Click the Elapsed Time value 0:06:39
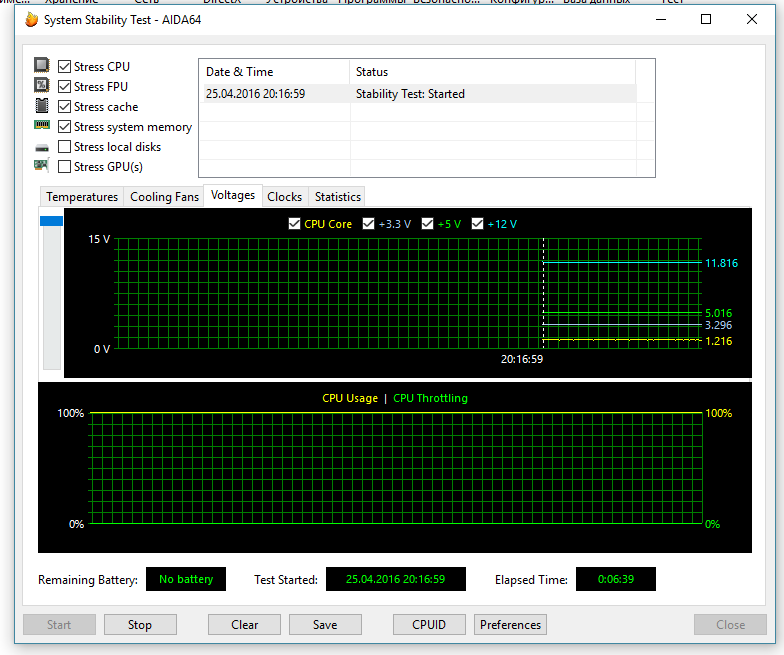Viewport: 784px width, 655px height. [616, 579]
